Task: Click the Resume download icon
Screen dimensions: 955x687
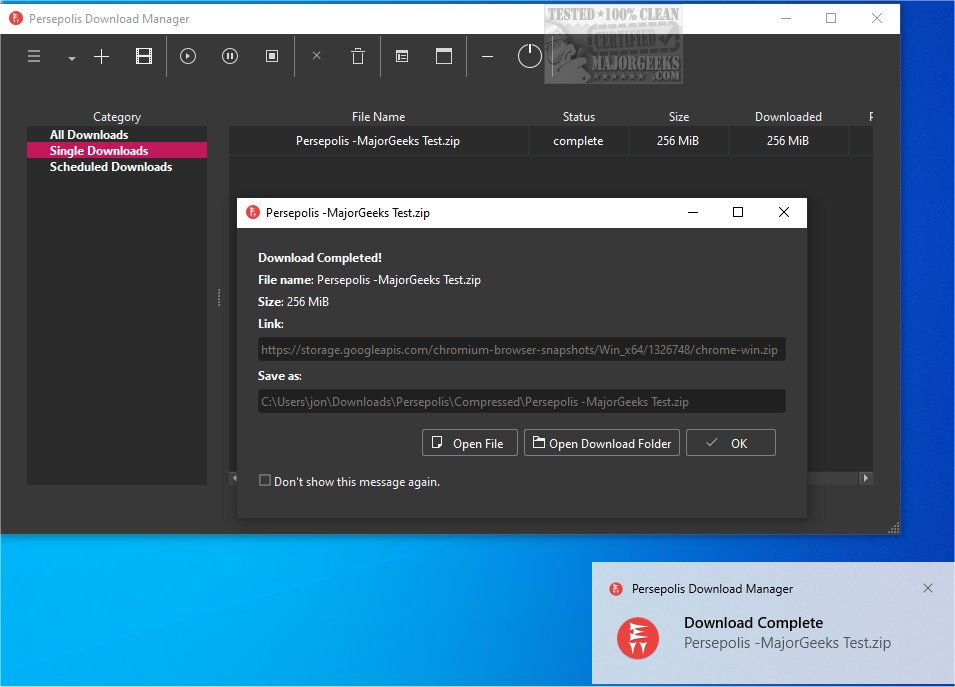Action: pos(187,56)
